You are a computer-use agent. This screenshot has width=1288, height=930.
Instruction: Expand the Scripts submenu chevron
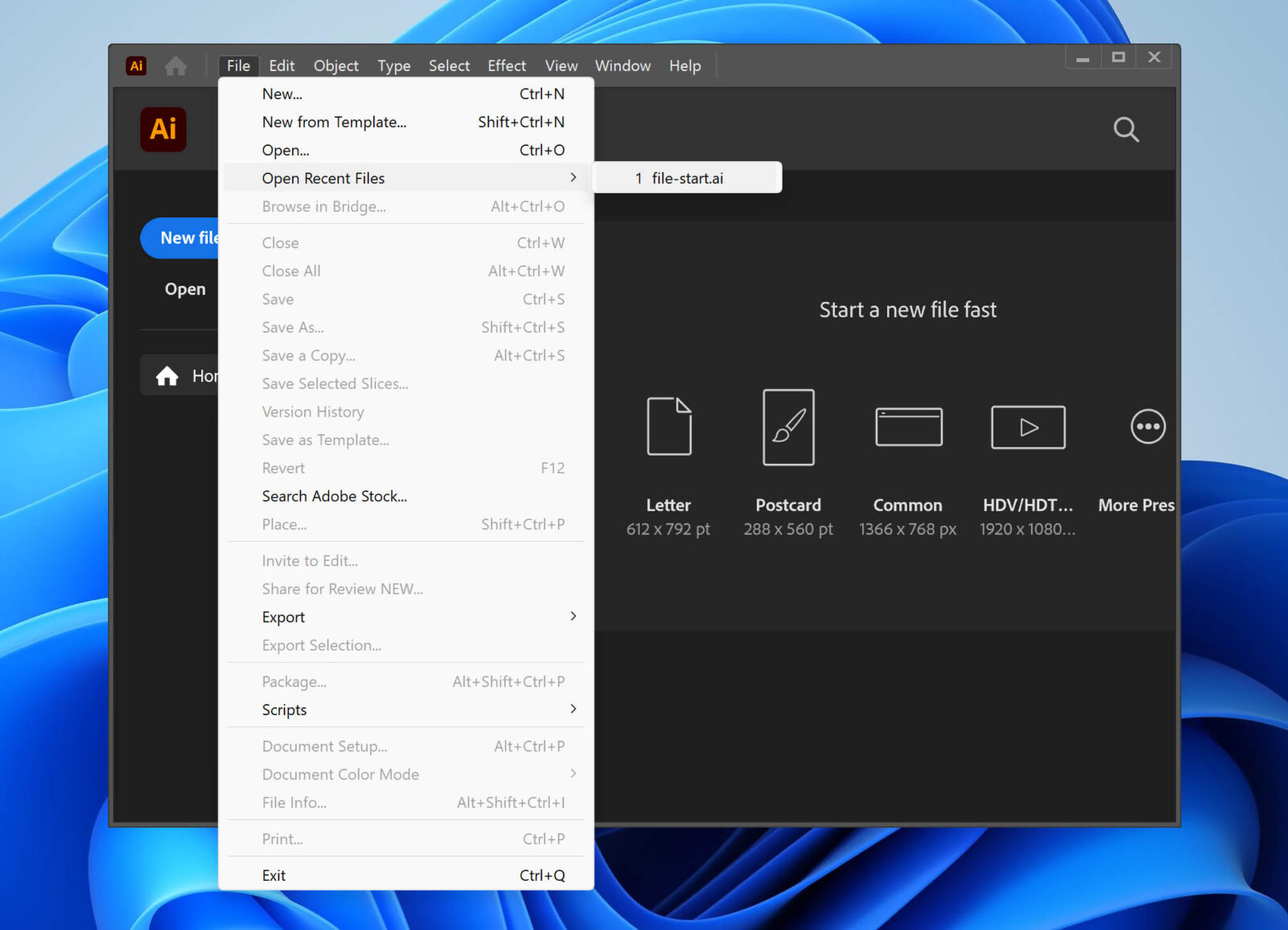573,709
